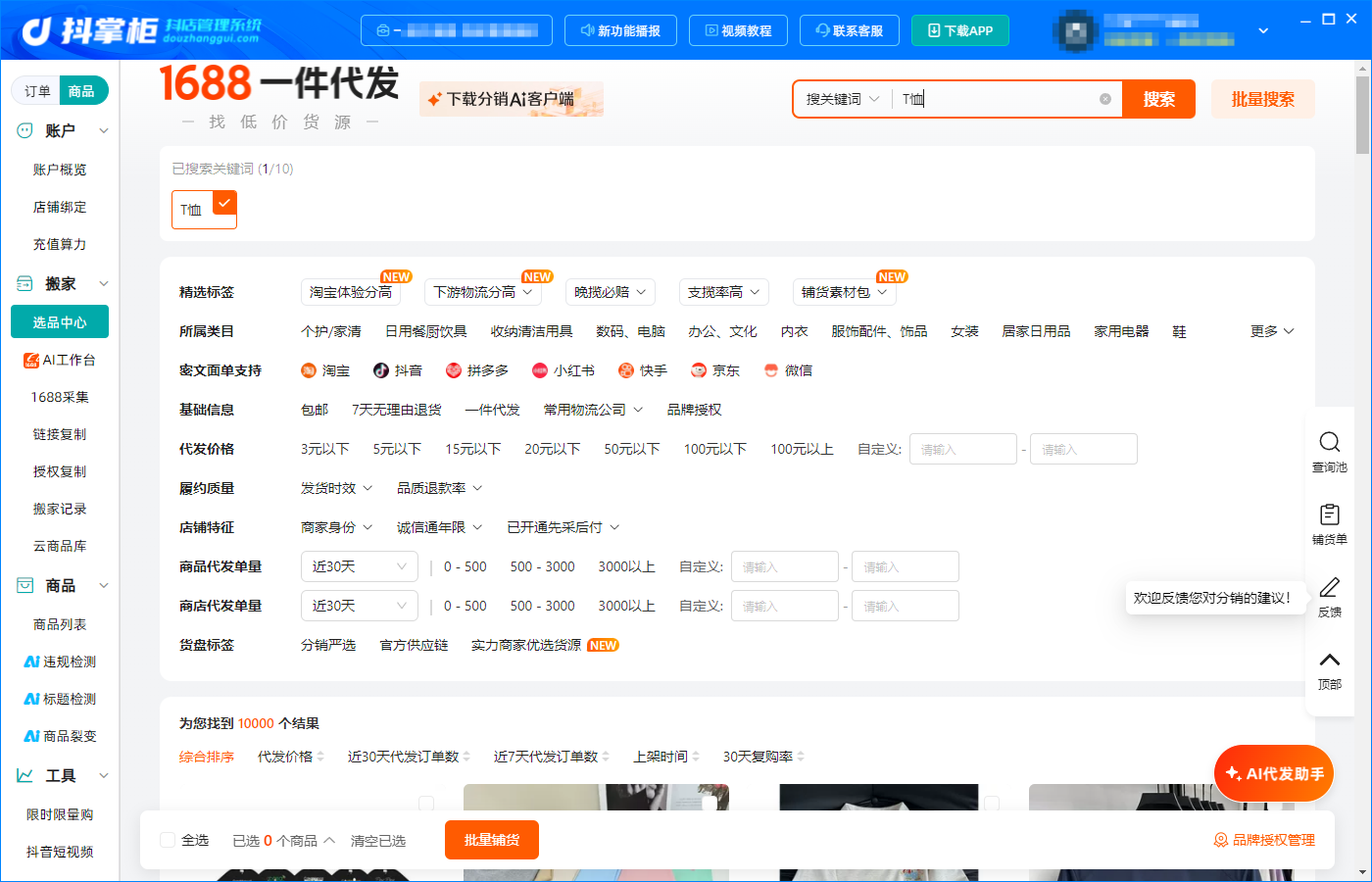Contact 联系客服 customer service
This screenshot has width=1372, height=882.
pos(849,30)
